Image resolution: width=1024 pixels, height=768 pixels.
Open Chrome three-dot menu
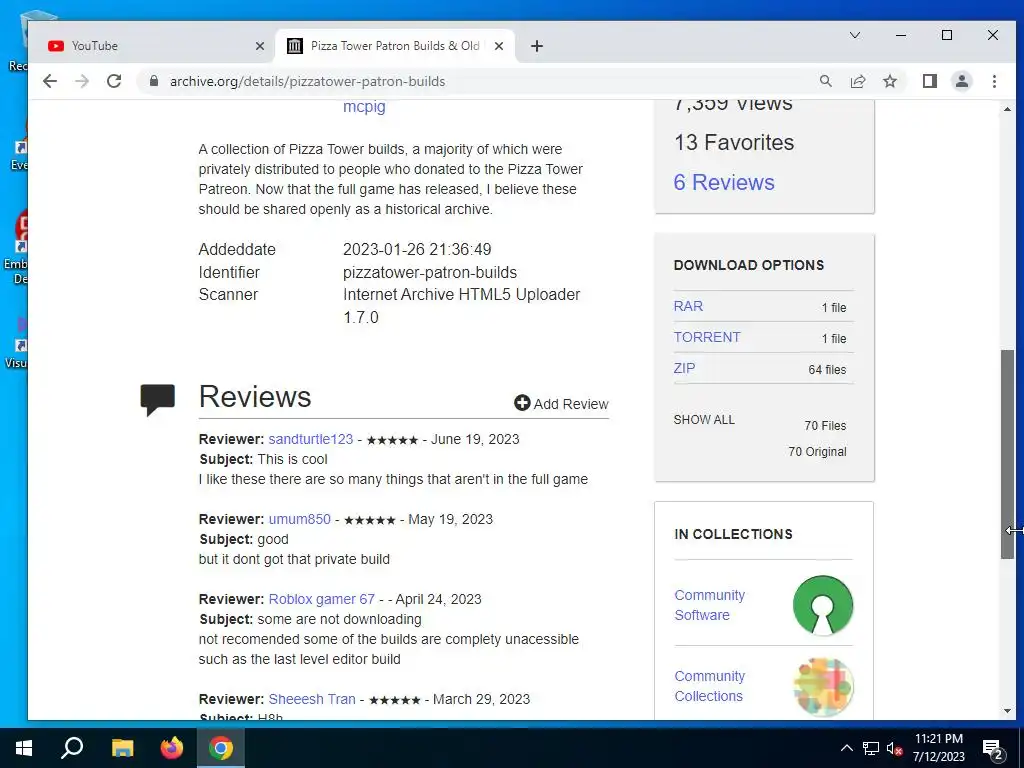pyautogui.click(x=994, y=81)
